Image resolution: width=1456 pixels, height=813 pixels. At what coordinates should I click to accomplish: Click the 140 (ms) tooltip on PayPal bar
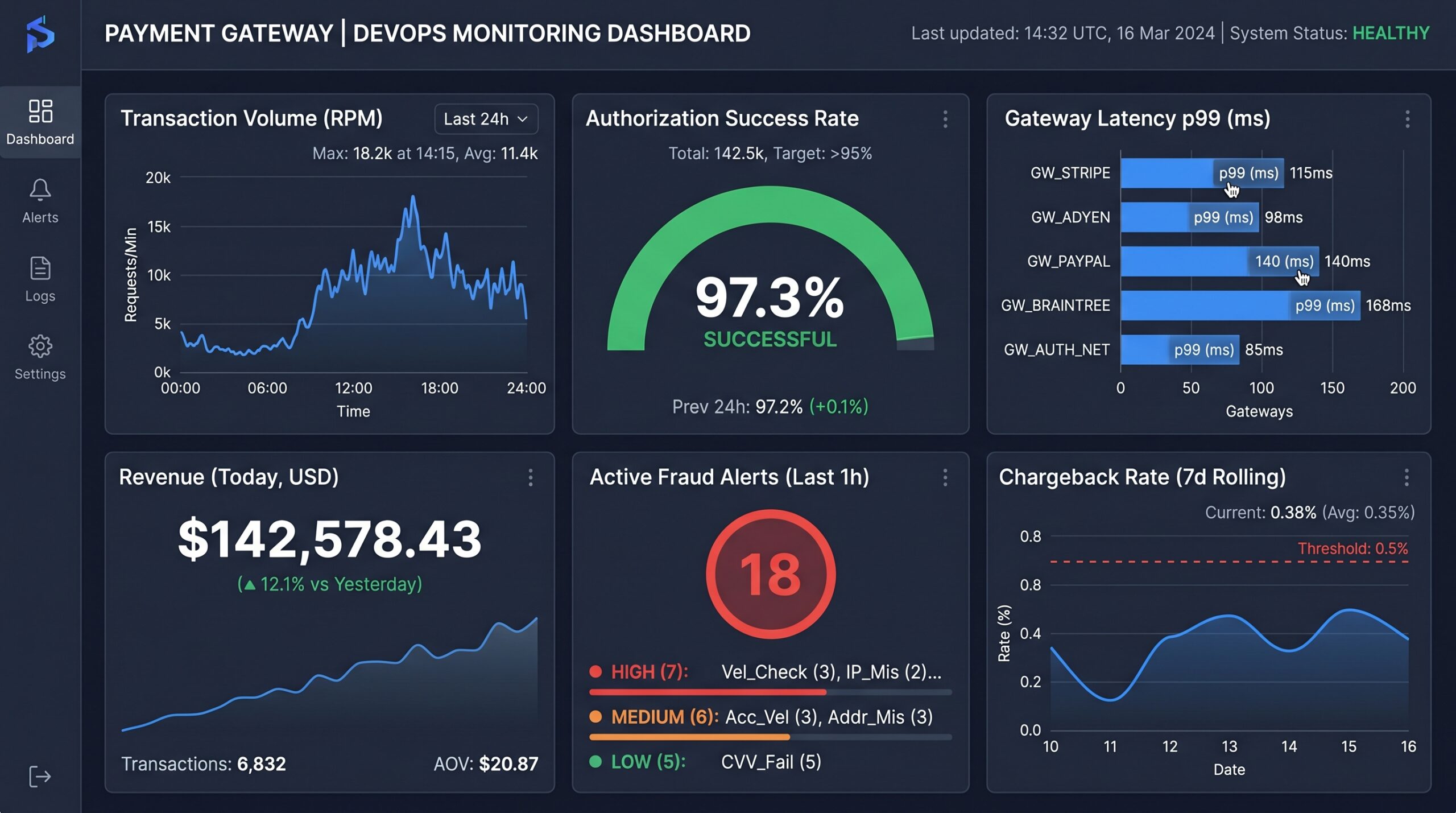[x=1284, y=261]
